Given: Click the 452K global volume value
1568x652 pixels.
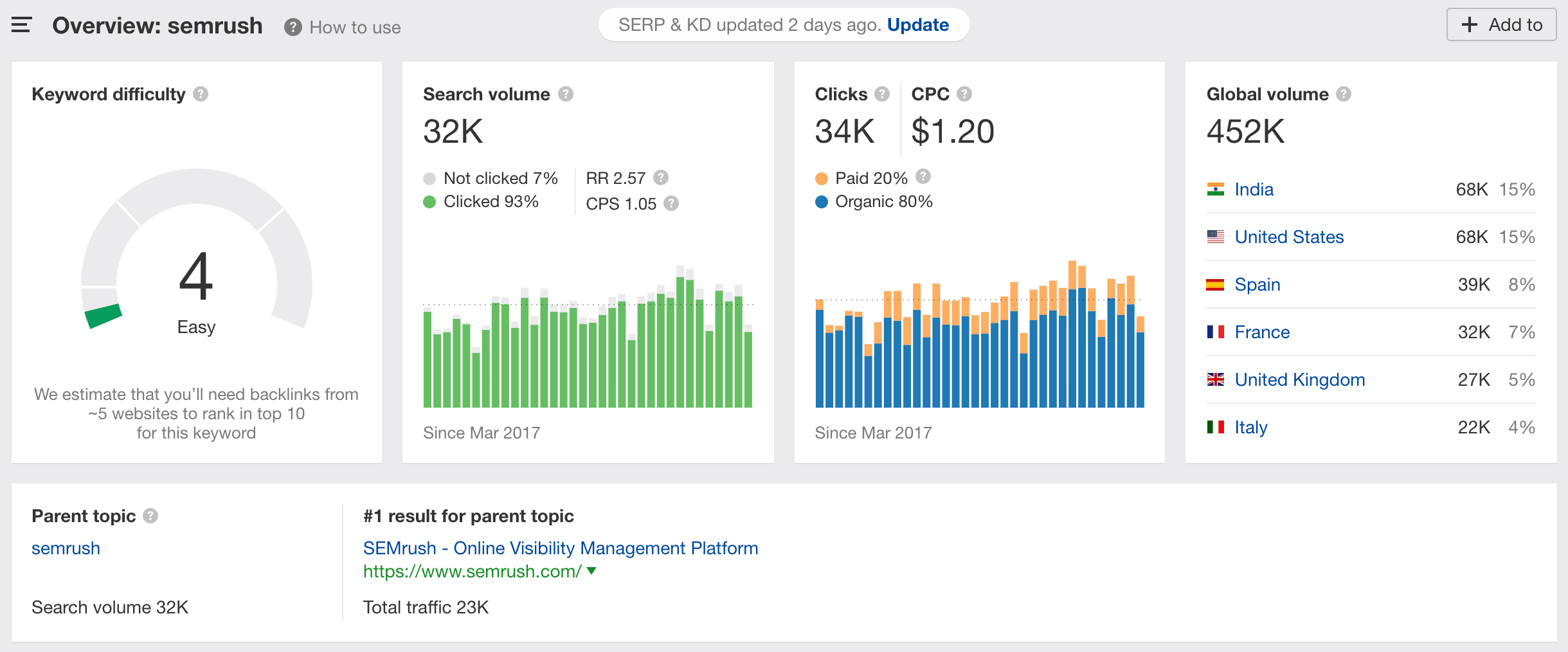Looking at the screenshot, I should 1245,132.
